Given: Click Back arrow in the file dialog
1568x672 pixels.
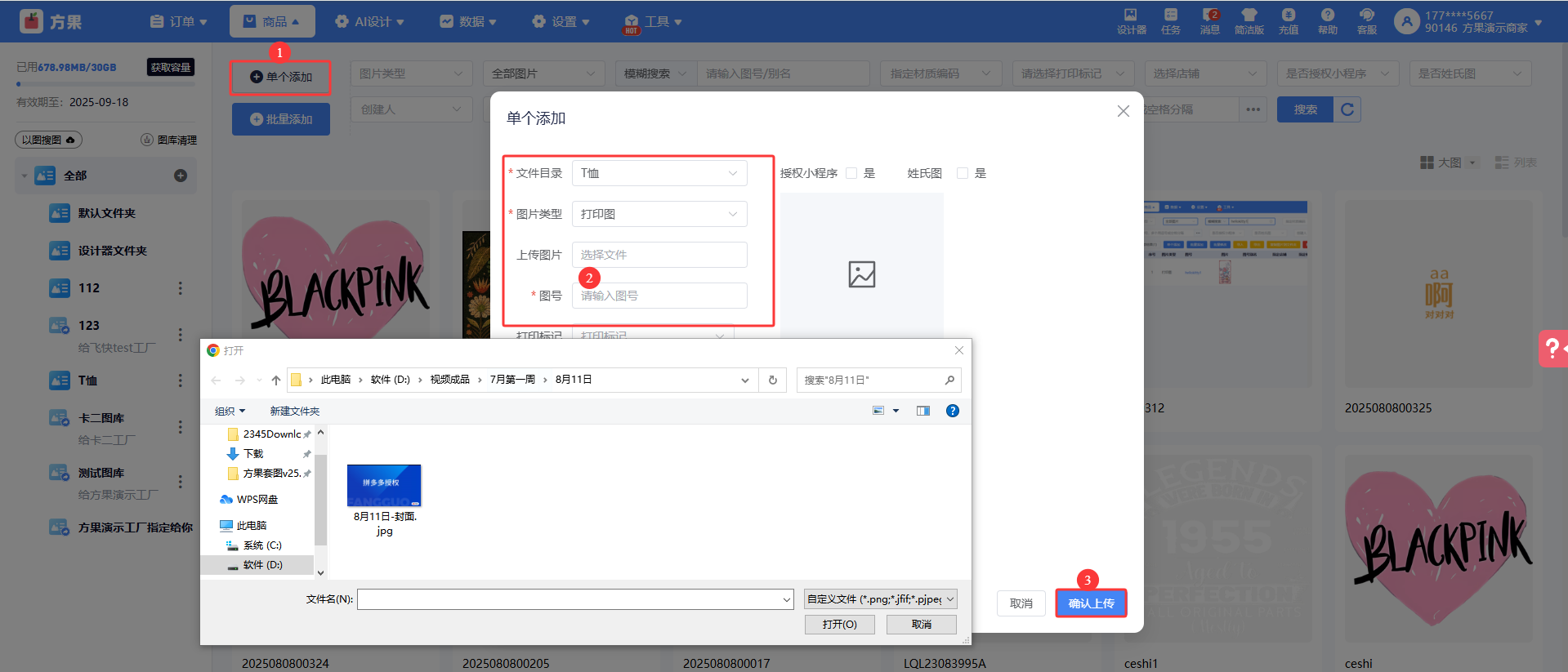Looking at the screenshot, I should click(216, 380).
